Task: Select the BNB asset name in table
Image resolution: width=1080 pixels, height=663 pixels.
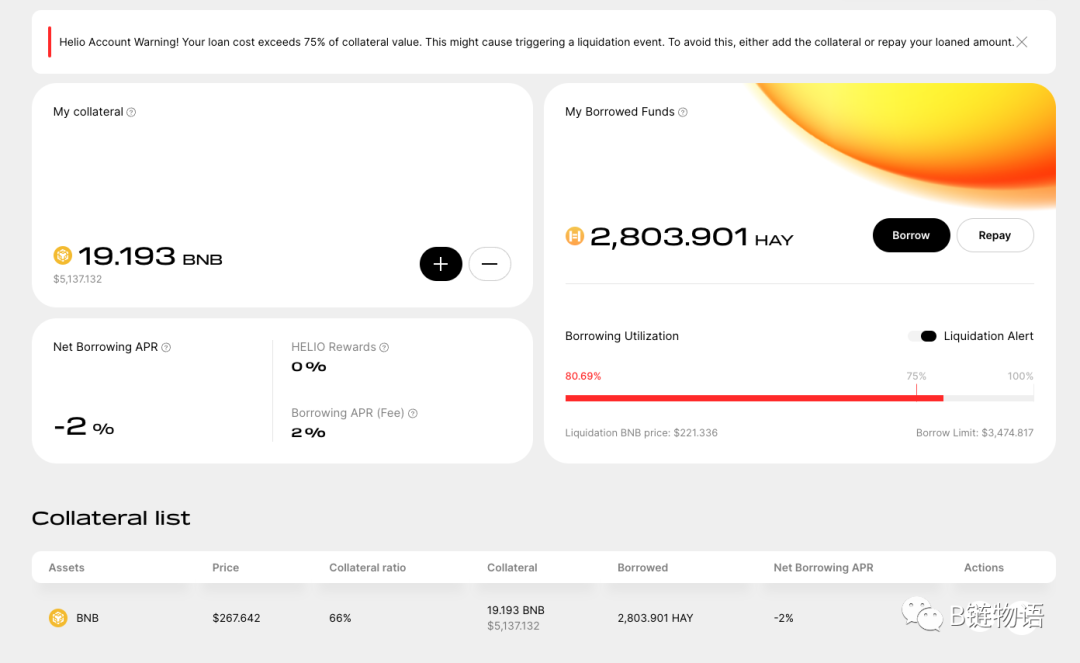Action: [x=87, y=618]
